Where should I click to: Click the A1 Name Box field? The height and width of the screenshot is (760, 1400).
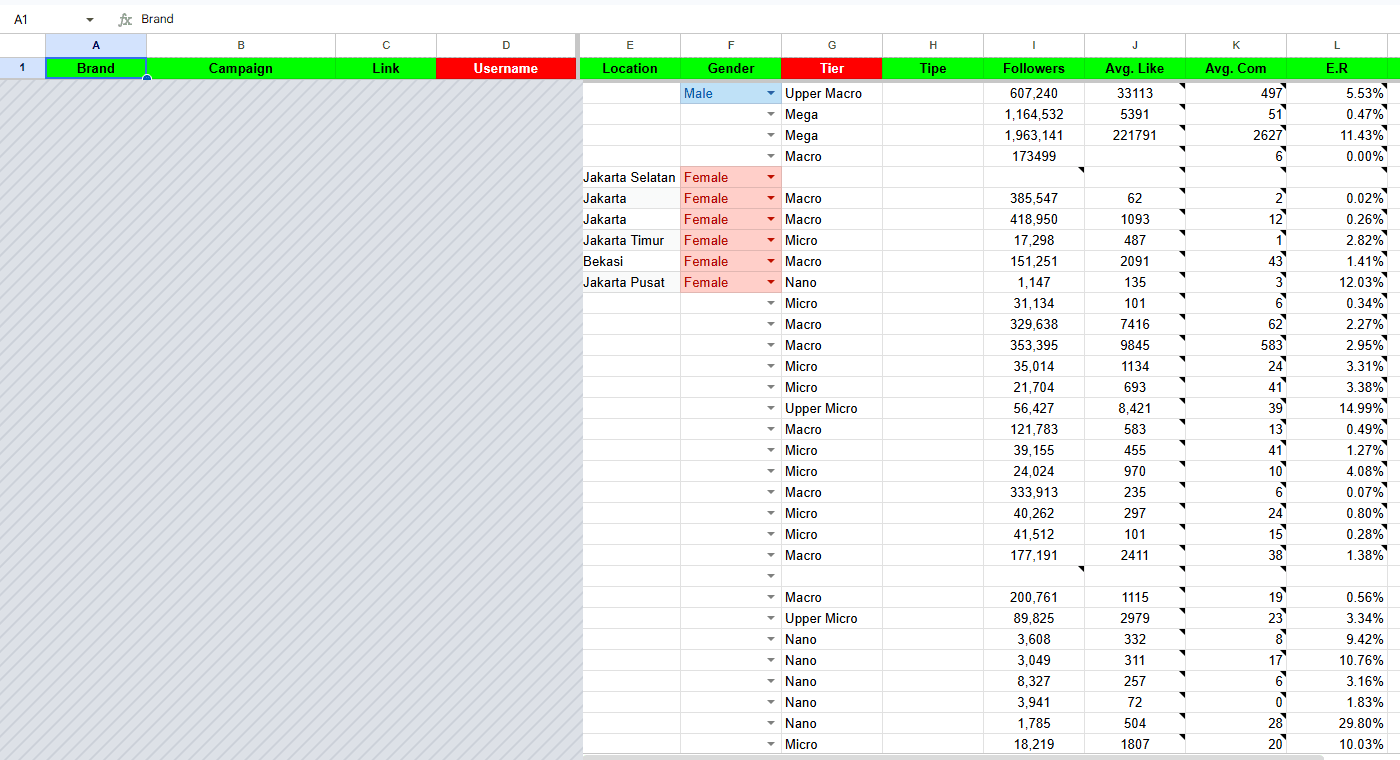pos(45,19)
